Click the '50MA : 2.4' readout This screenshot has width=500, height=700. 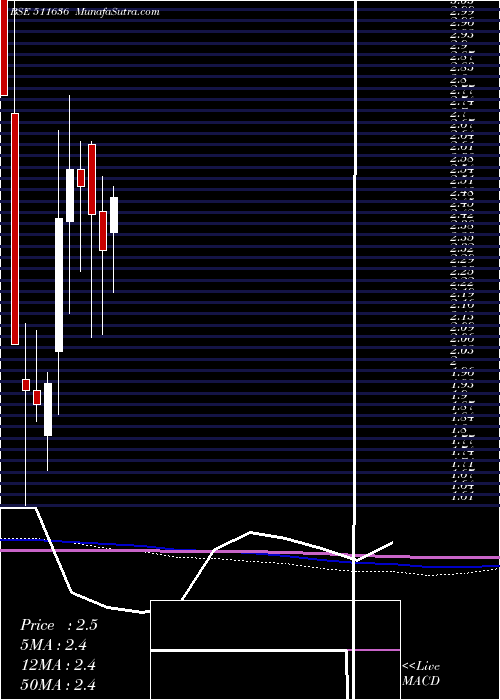coord(58,685)
